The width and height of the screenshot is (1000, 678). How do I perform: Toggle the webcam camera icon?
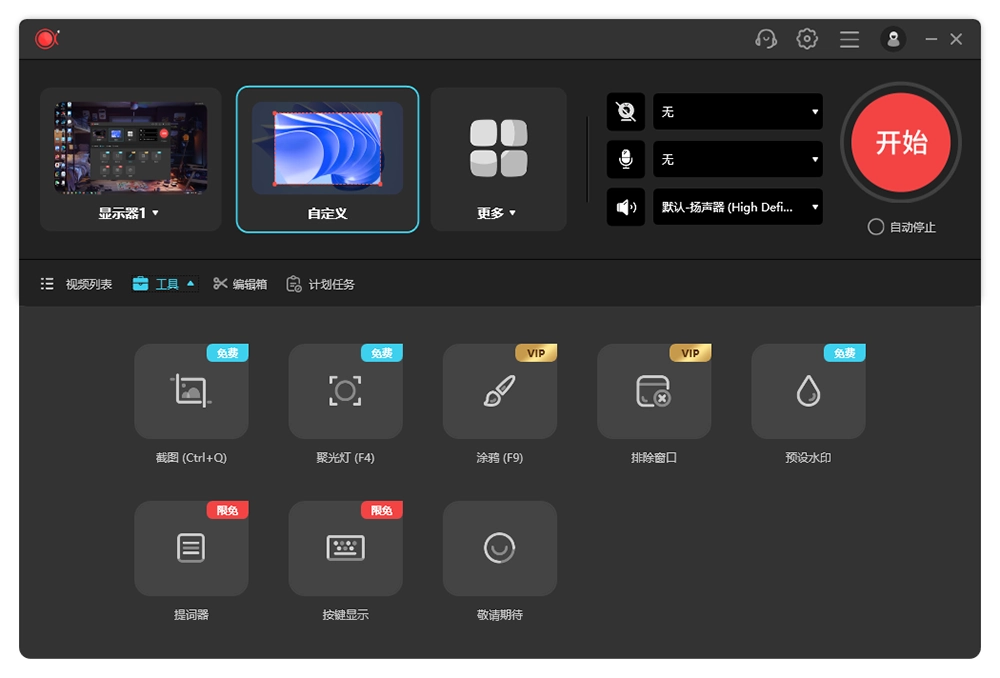tap(626, 111)
